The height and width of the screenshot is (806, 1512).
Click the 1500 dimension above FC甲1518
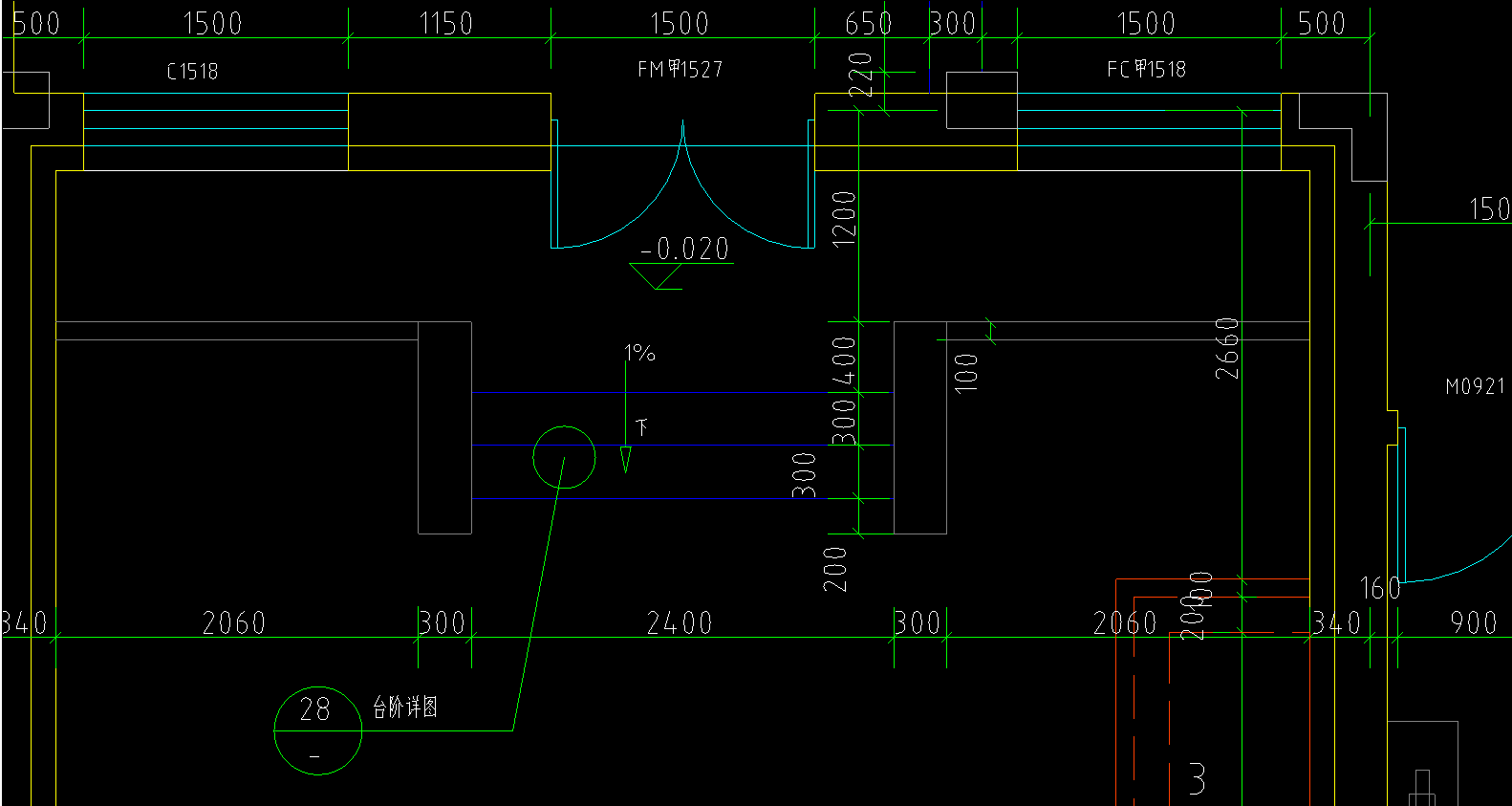point(1146,23)
